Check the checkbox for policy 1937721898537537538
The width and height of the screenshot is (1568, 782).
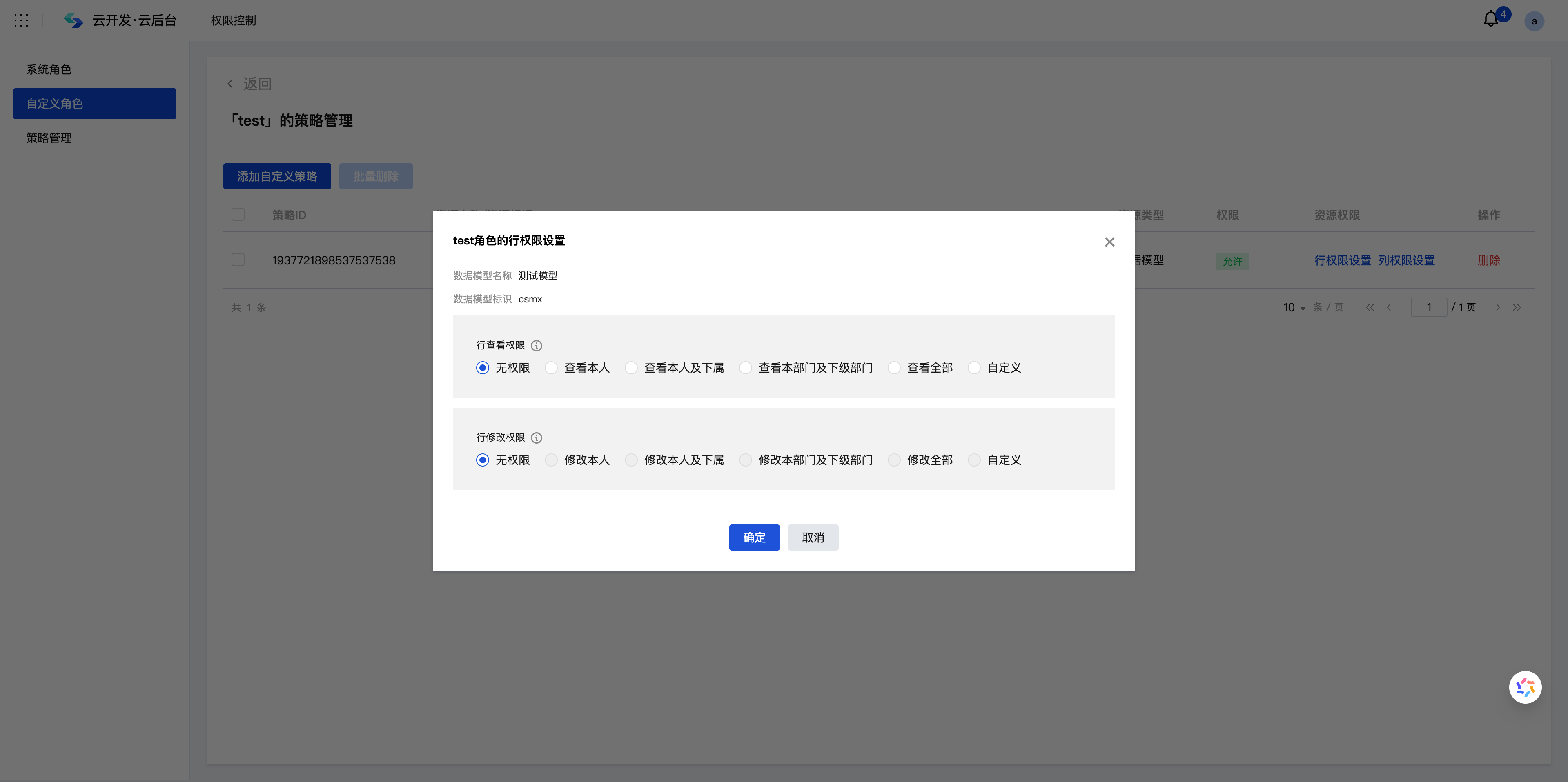pos(238,259)
